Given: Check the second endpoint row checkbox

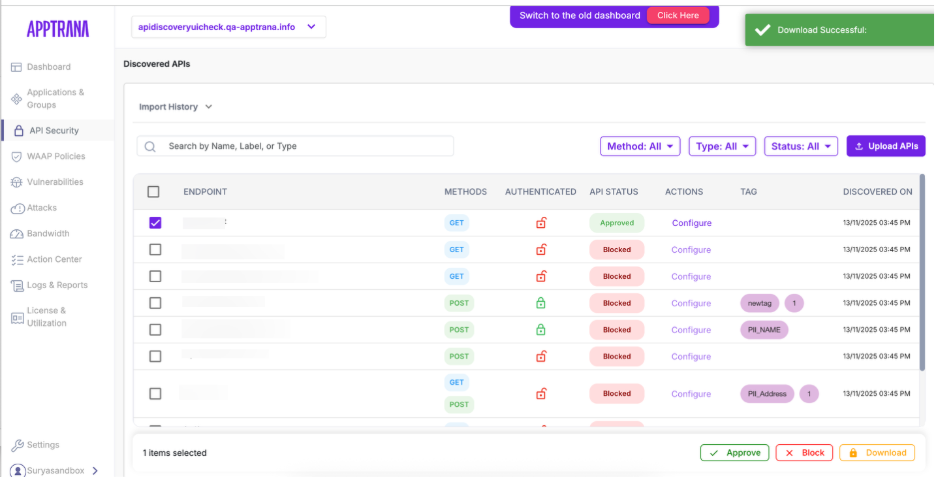Looking at the screenshot, I should [155, 249].
